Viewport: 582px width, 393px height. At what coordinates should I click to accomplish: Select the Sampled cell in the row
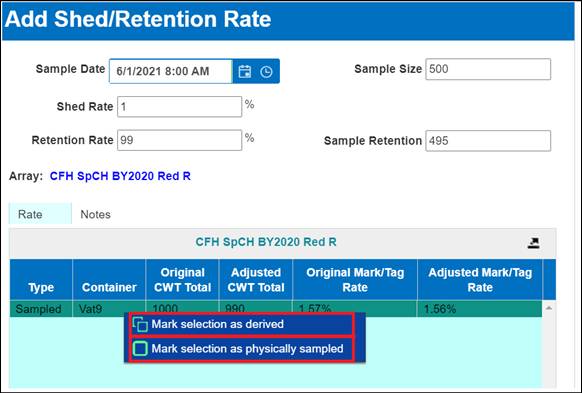41,309
